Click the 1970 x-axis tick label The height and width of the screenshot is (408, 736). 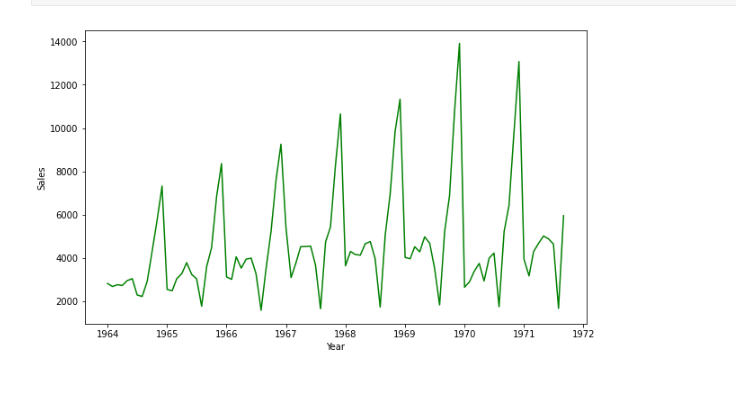464,335
